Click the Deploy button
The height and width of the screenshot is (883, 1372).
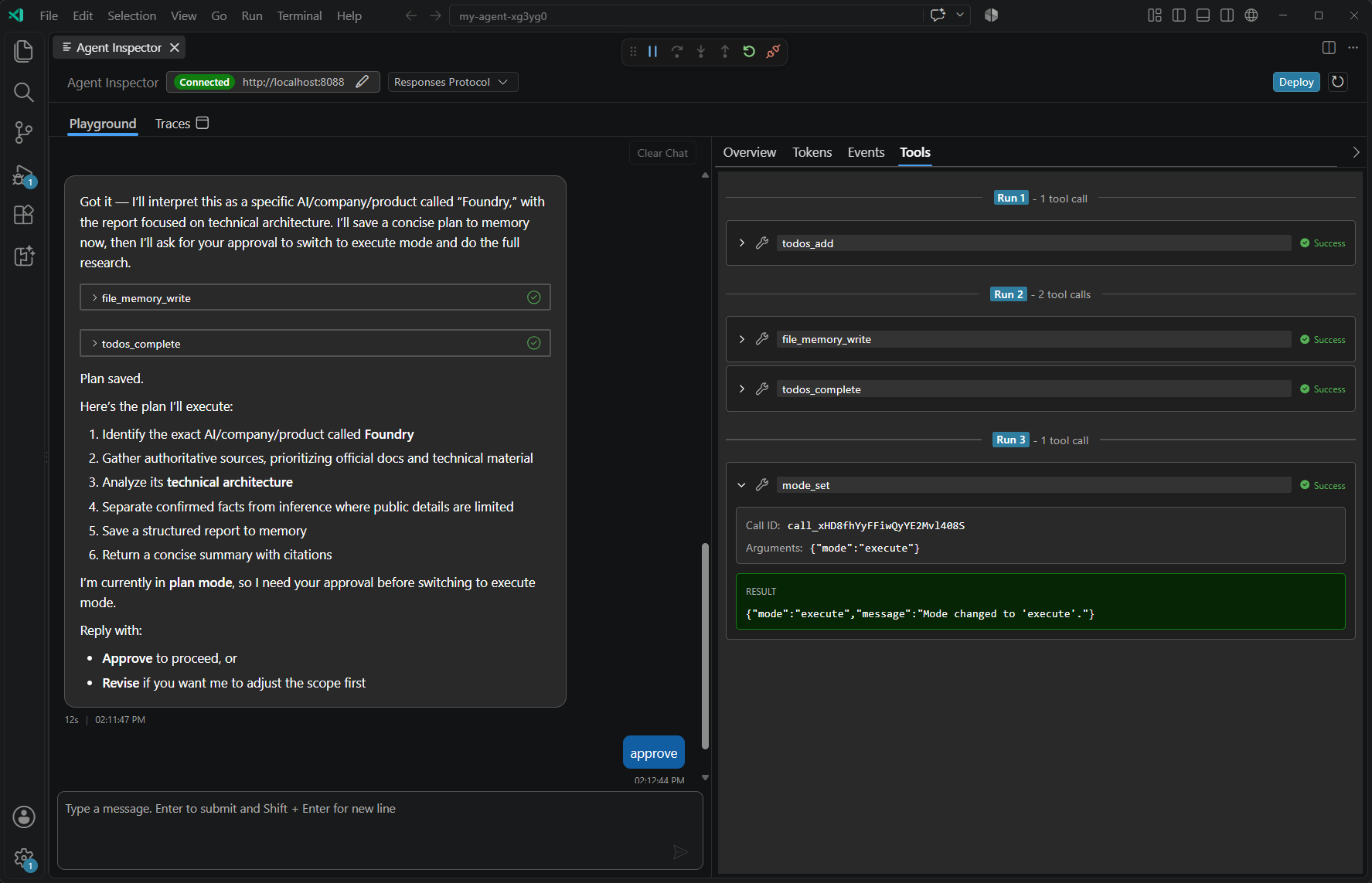(x=1296, y=82)
